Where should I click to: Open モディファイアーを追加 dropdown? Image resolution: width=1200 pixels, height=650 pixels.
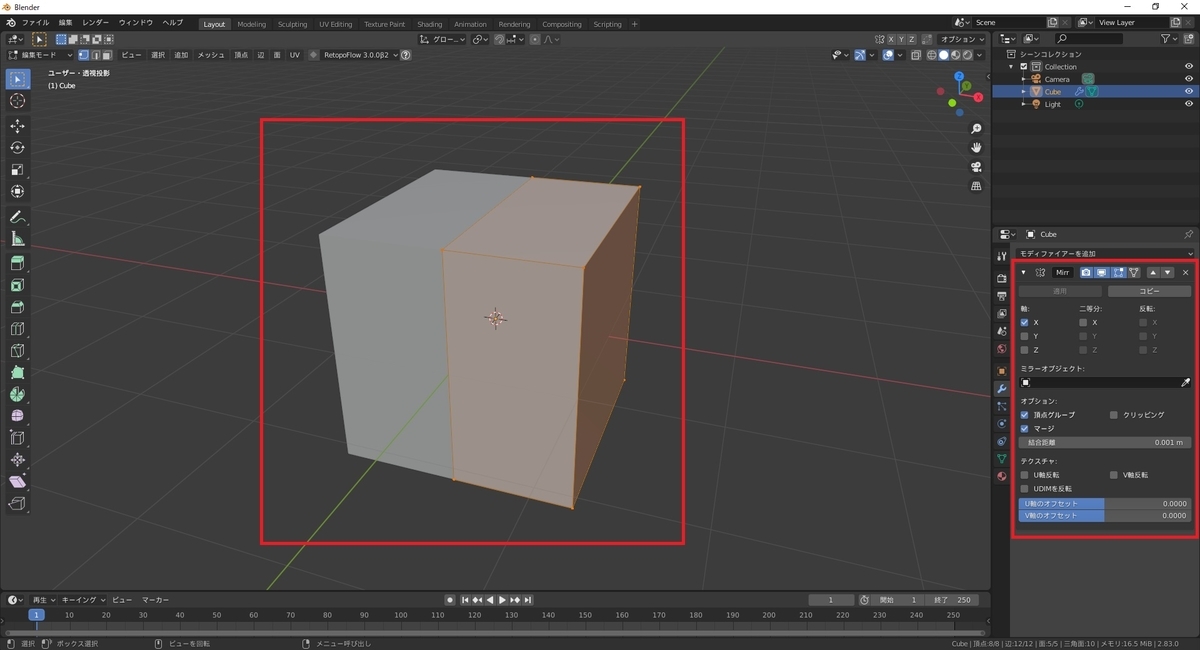[1104, 254]
